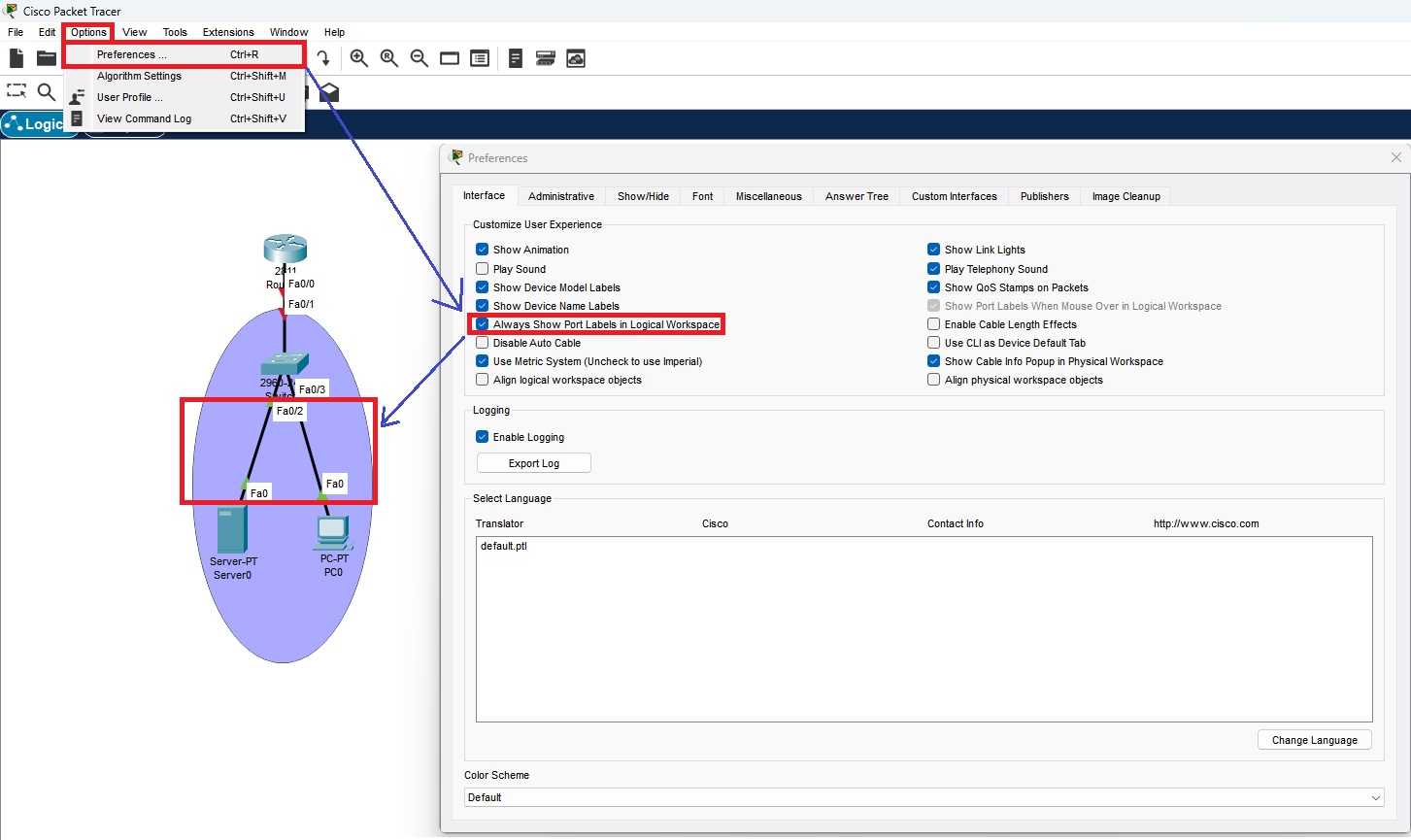1411x840 pixels.
Task: Switch to the Logical workspace button
Action: click(x=39, y=124)
